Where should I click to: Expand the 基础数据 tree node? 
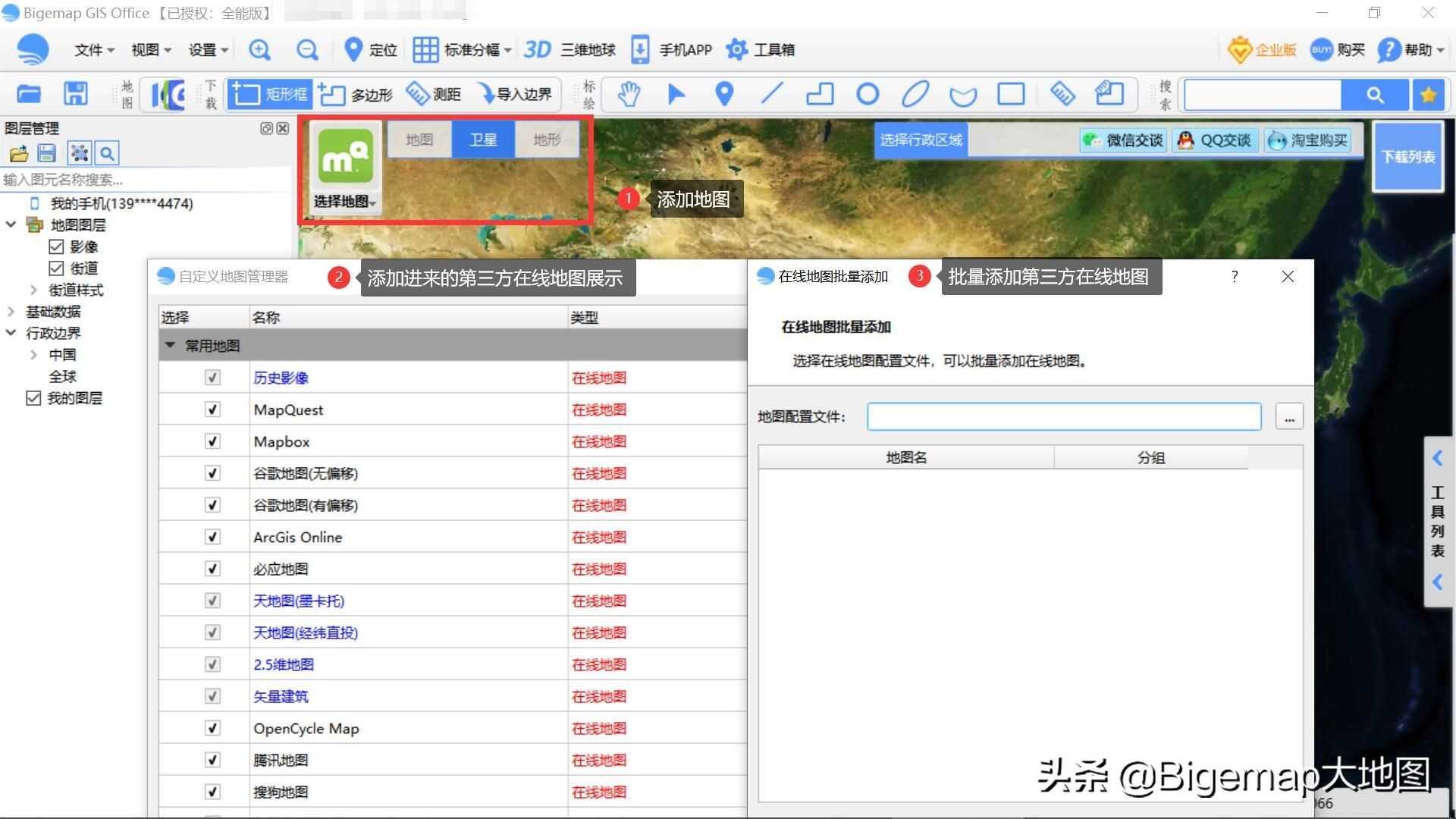pyautogui.click(x=11, y=311)
